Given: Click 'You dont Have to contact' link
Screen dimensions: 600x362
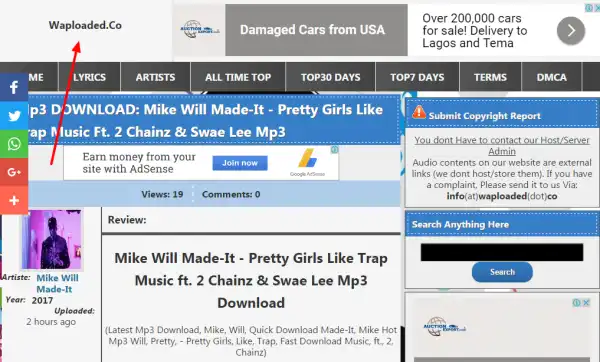Looking at the screenshot, I should point(502,145).
